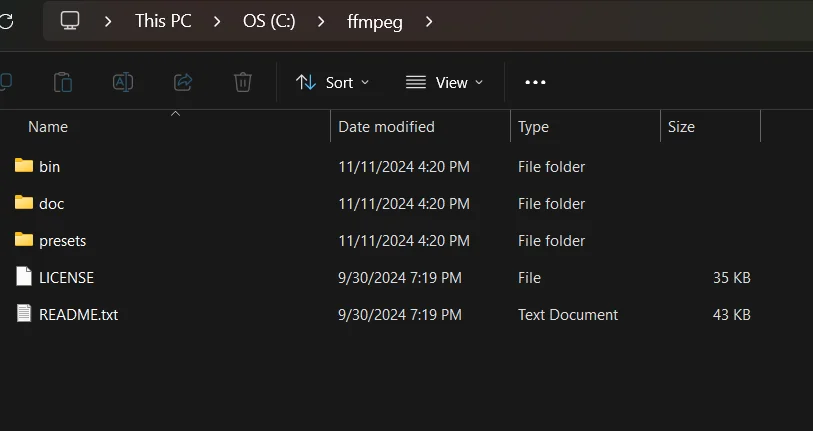The image size is (813, 431).
Task: Click the Refresh icon in address bar
Action: coord(6,21)
